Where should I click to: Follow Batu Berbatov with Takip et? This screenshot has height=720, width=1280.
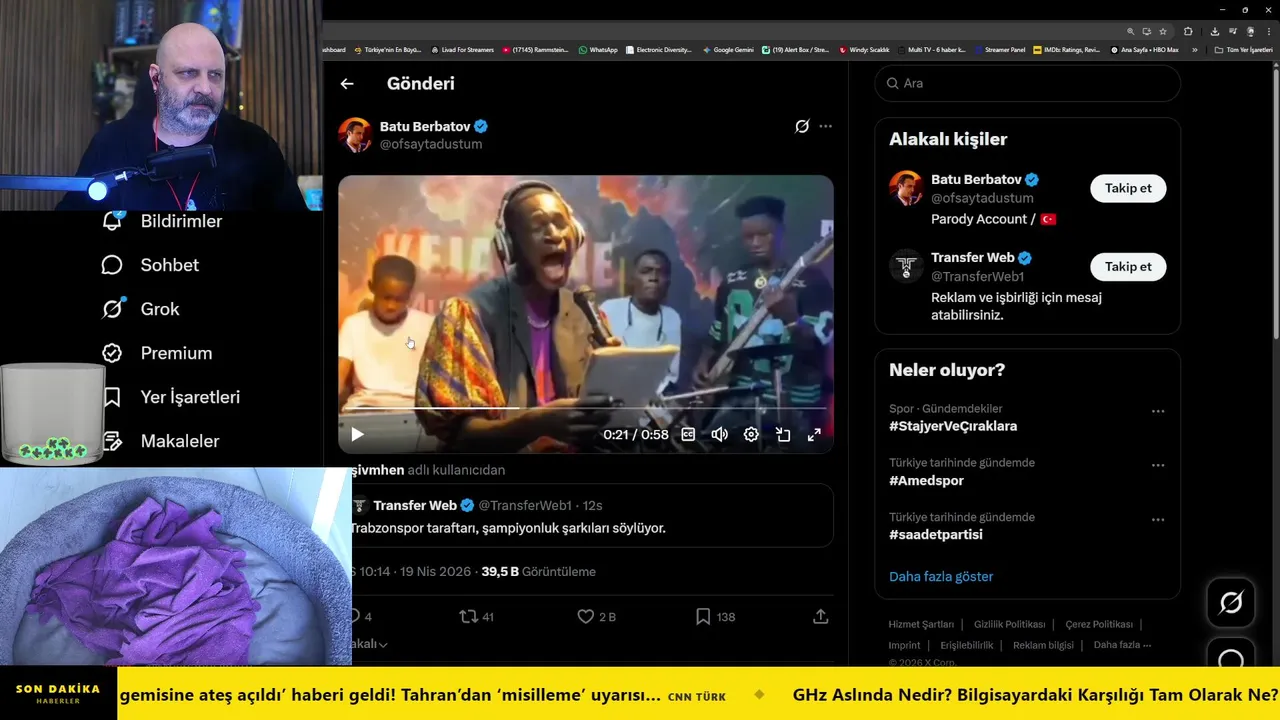click(x=1128, y=188)
